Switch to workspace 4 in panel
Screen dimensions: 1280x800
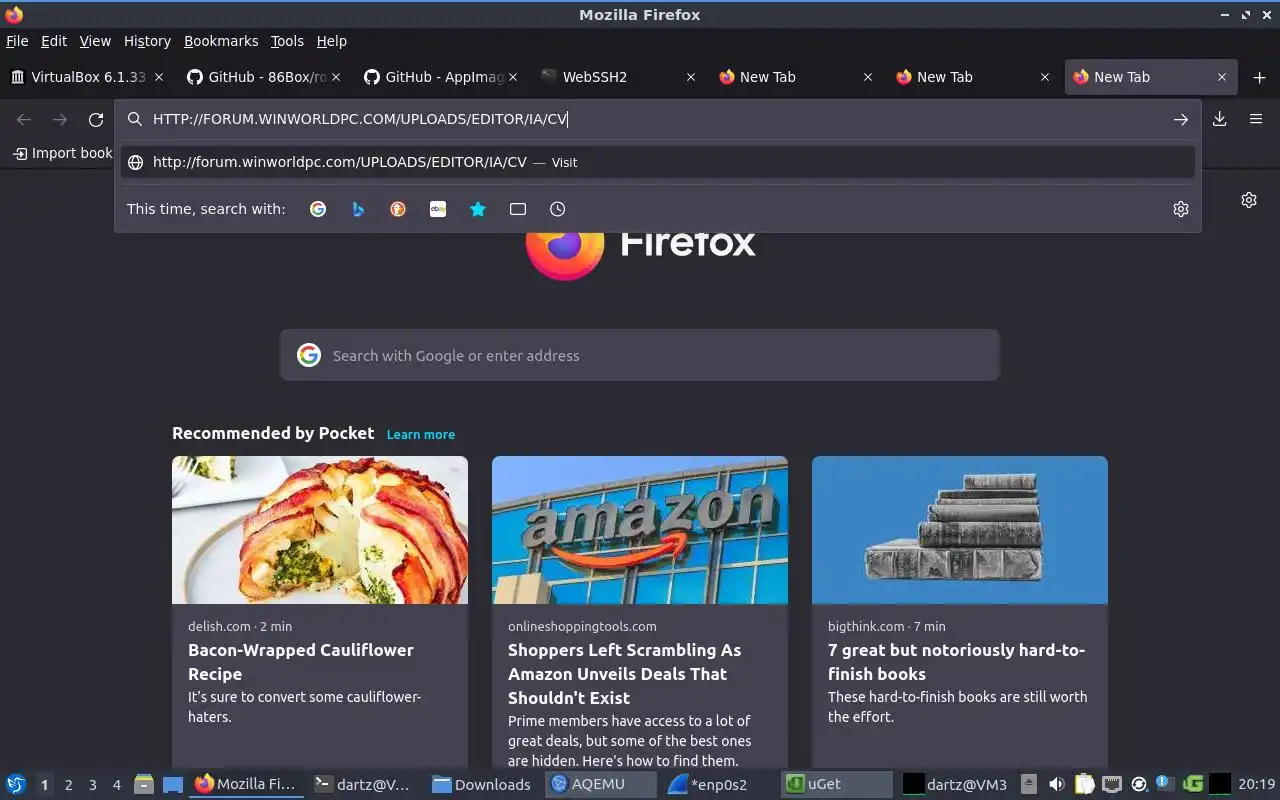117,785
